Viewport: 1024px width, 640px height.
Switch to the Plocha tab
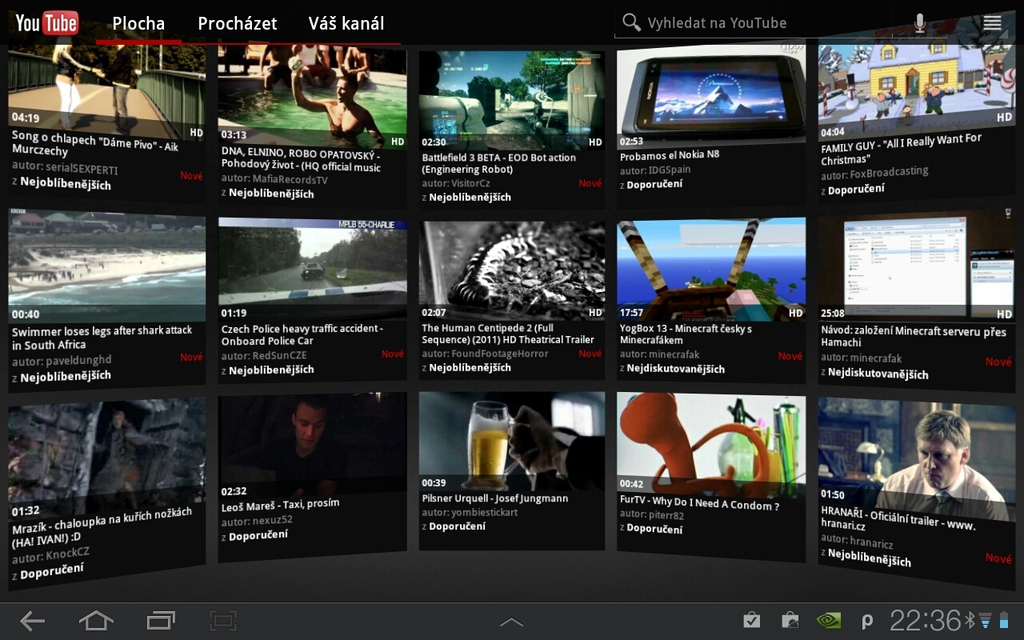click(x=138, y=22)
